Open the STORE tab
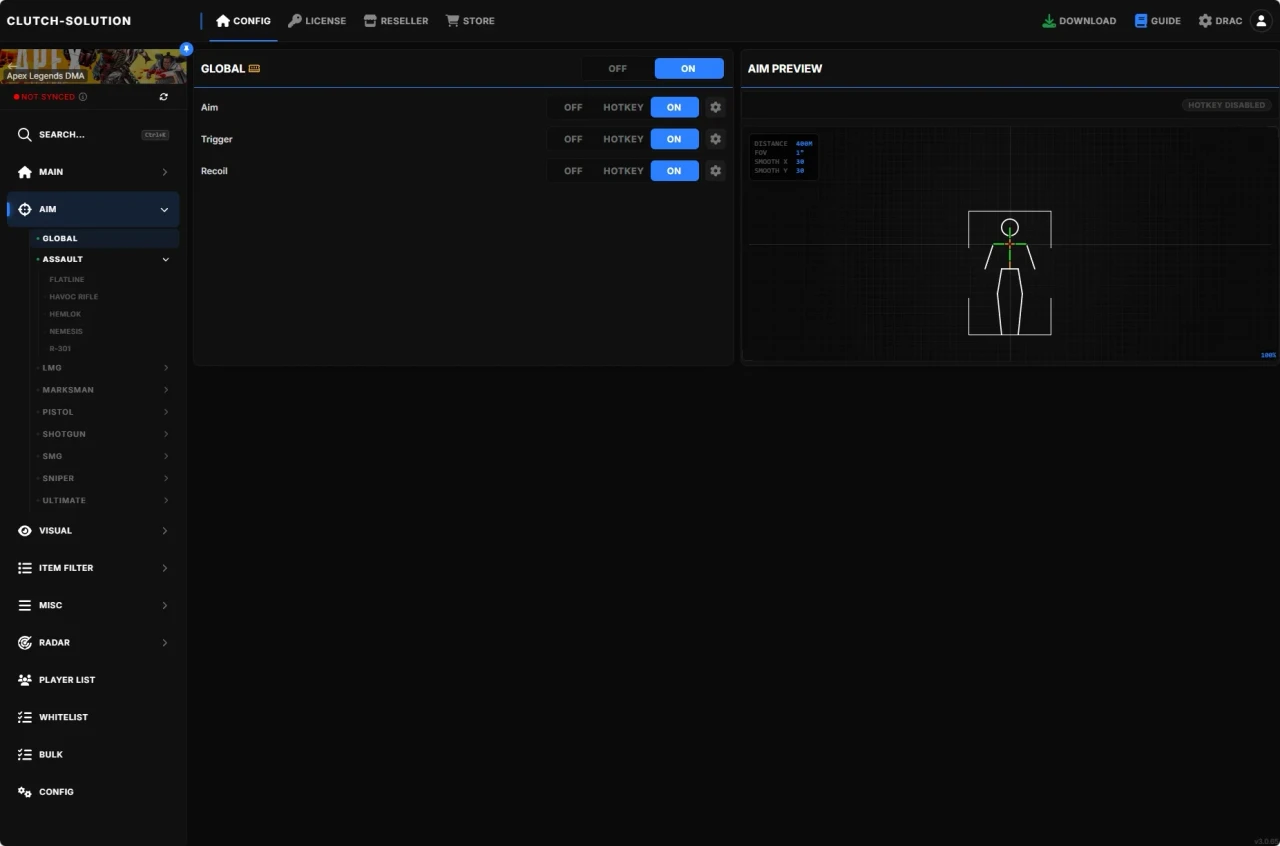This screenshot has width=1280, height=846. click(x=470, y=20)
